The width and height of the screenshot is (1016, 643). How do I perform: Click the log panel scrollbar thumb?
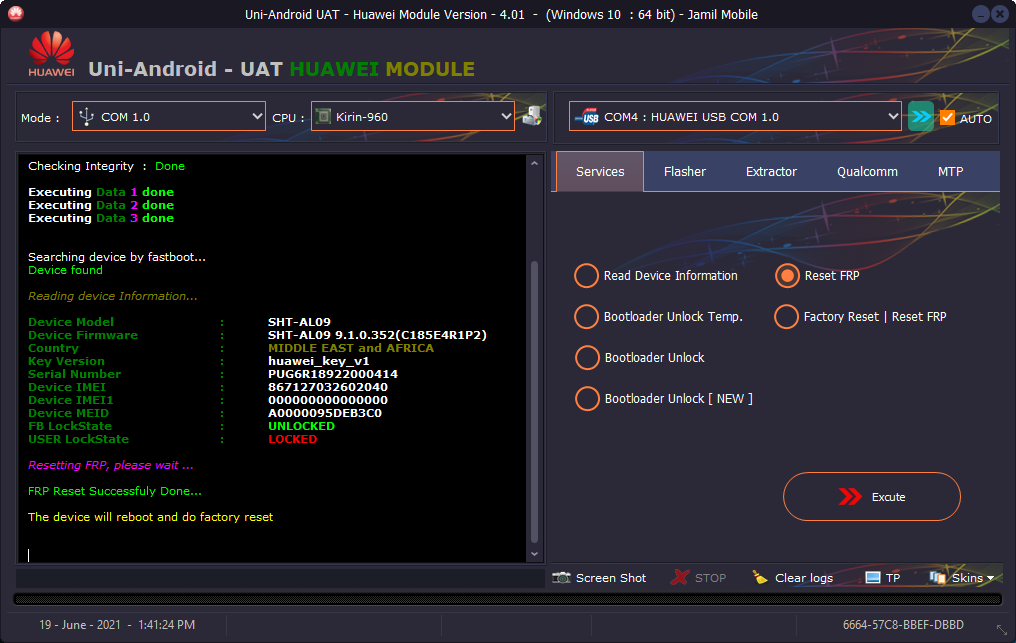coord(534,401)
